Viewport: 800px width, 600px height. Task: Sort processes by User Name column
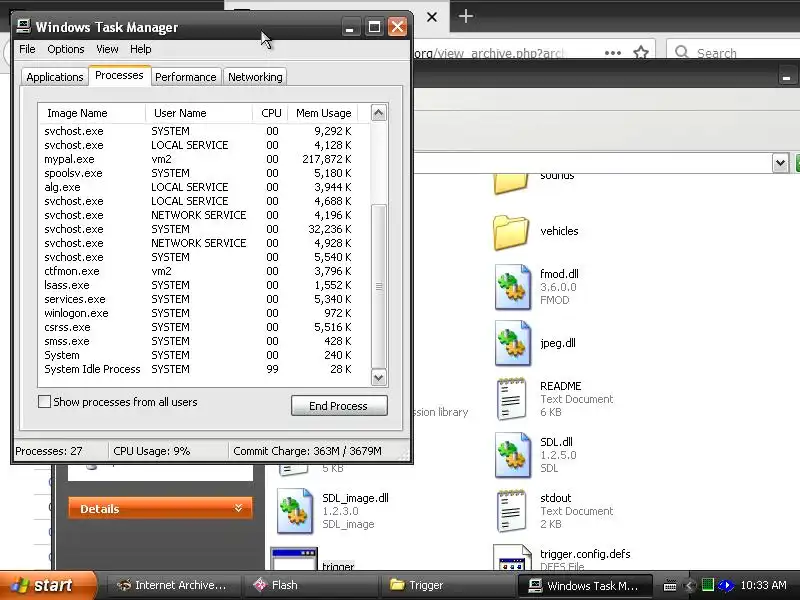click(x=199, y=113)
